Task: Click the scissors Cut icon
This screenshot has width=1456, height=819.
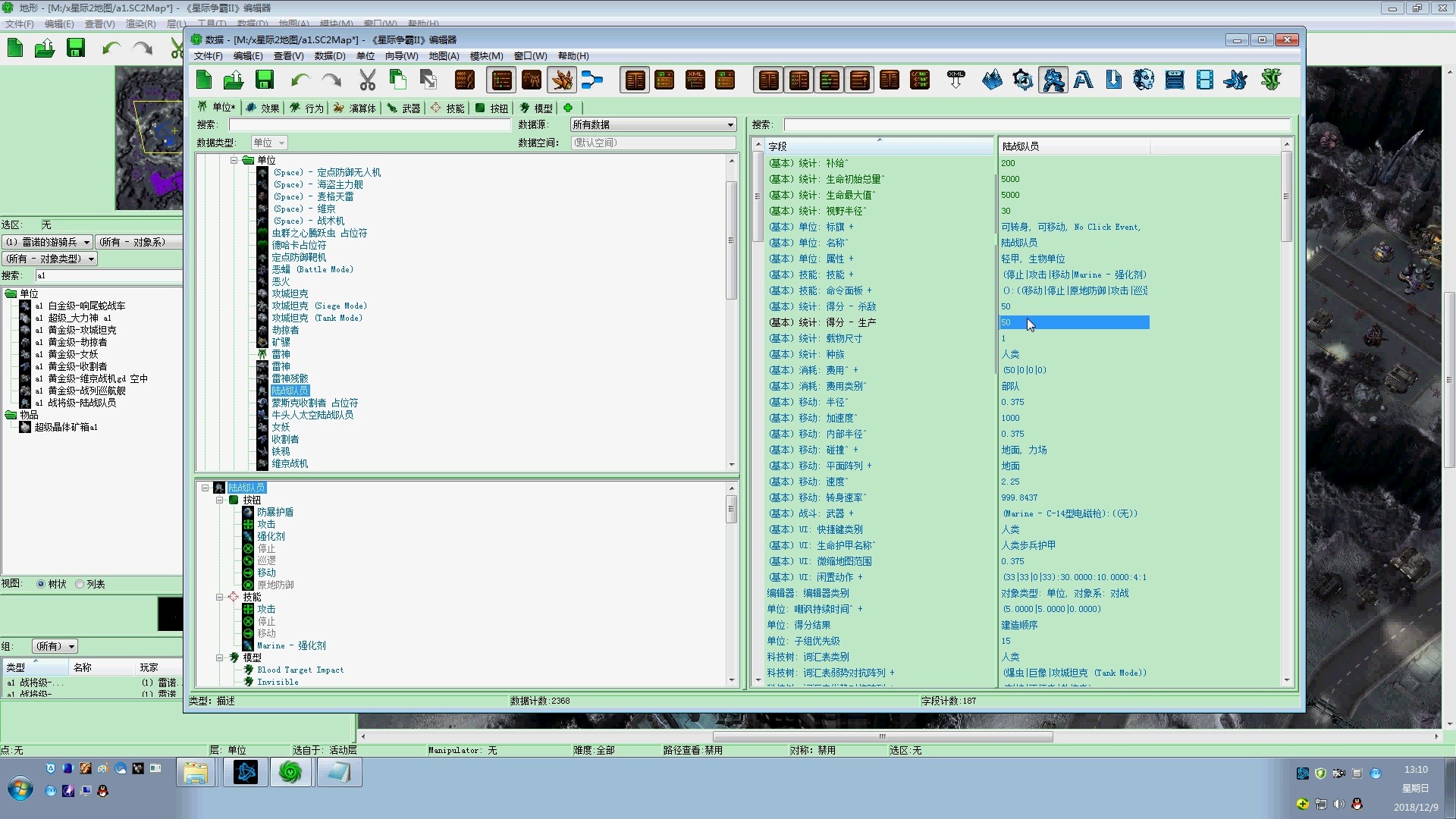Action: (367, 80)
